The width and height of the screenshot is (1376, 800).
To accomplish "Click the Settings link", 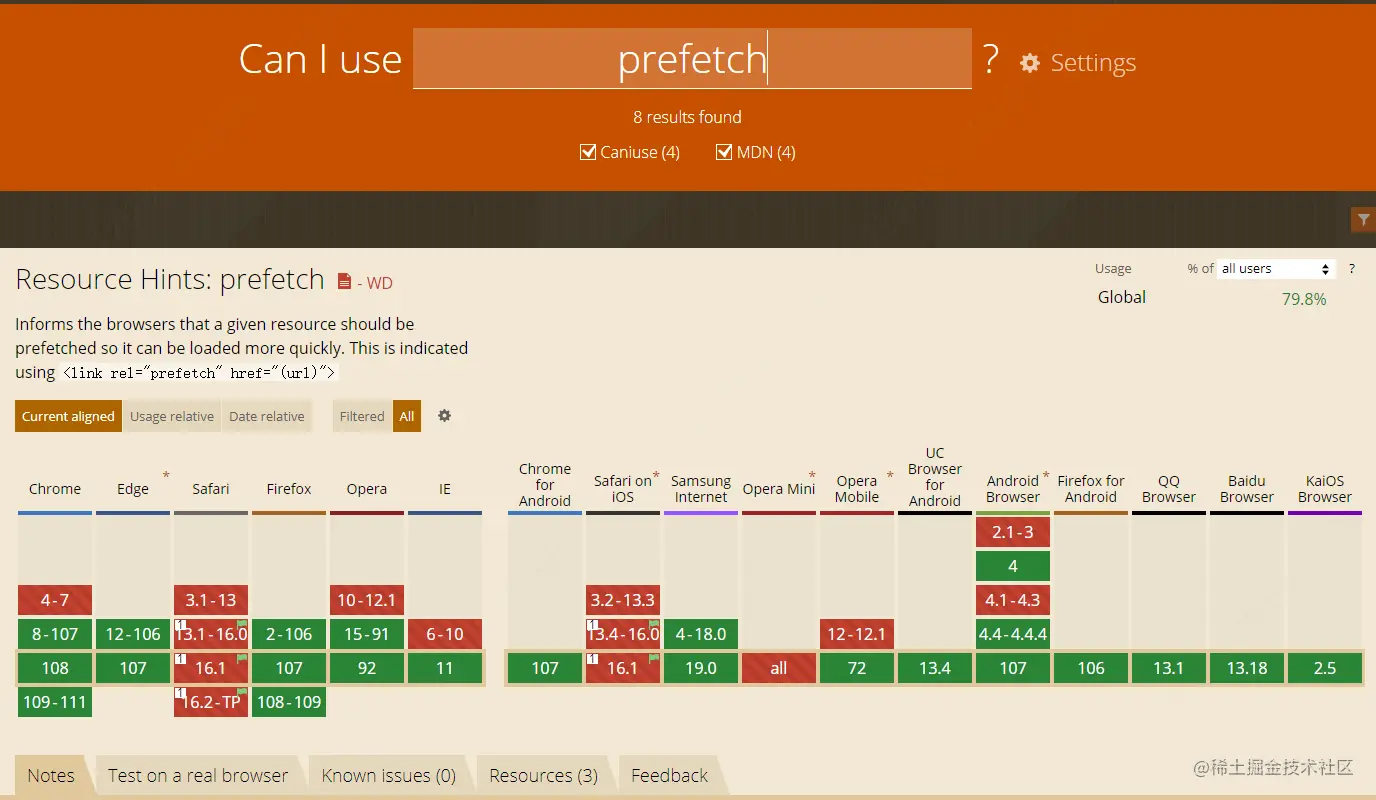I will 1093,63.
